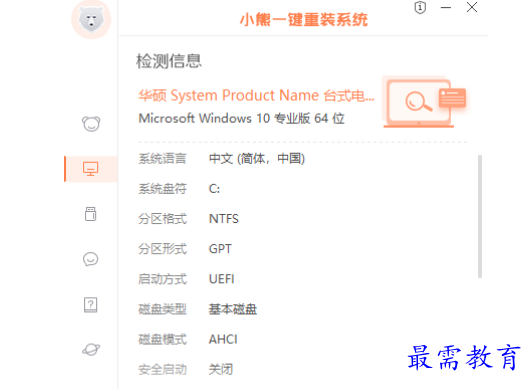The width and height of the screenshot is (529, 389).
Task: Click the 磁盘模式 label
Action: click(162, 339)
